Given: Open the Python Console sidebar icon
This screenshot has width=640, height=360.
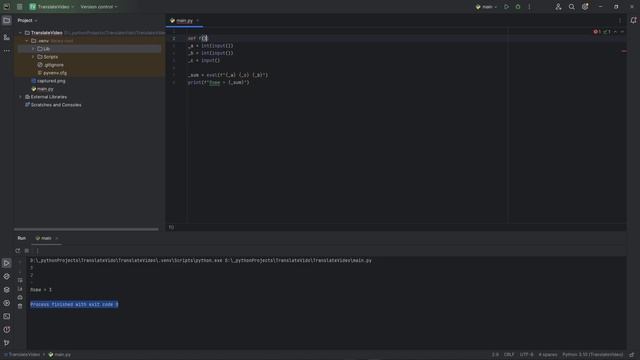Looking at the screenshot, I should click(x=7, y=276).
